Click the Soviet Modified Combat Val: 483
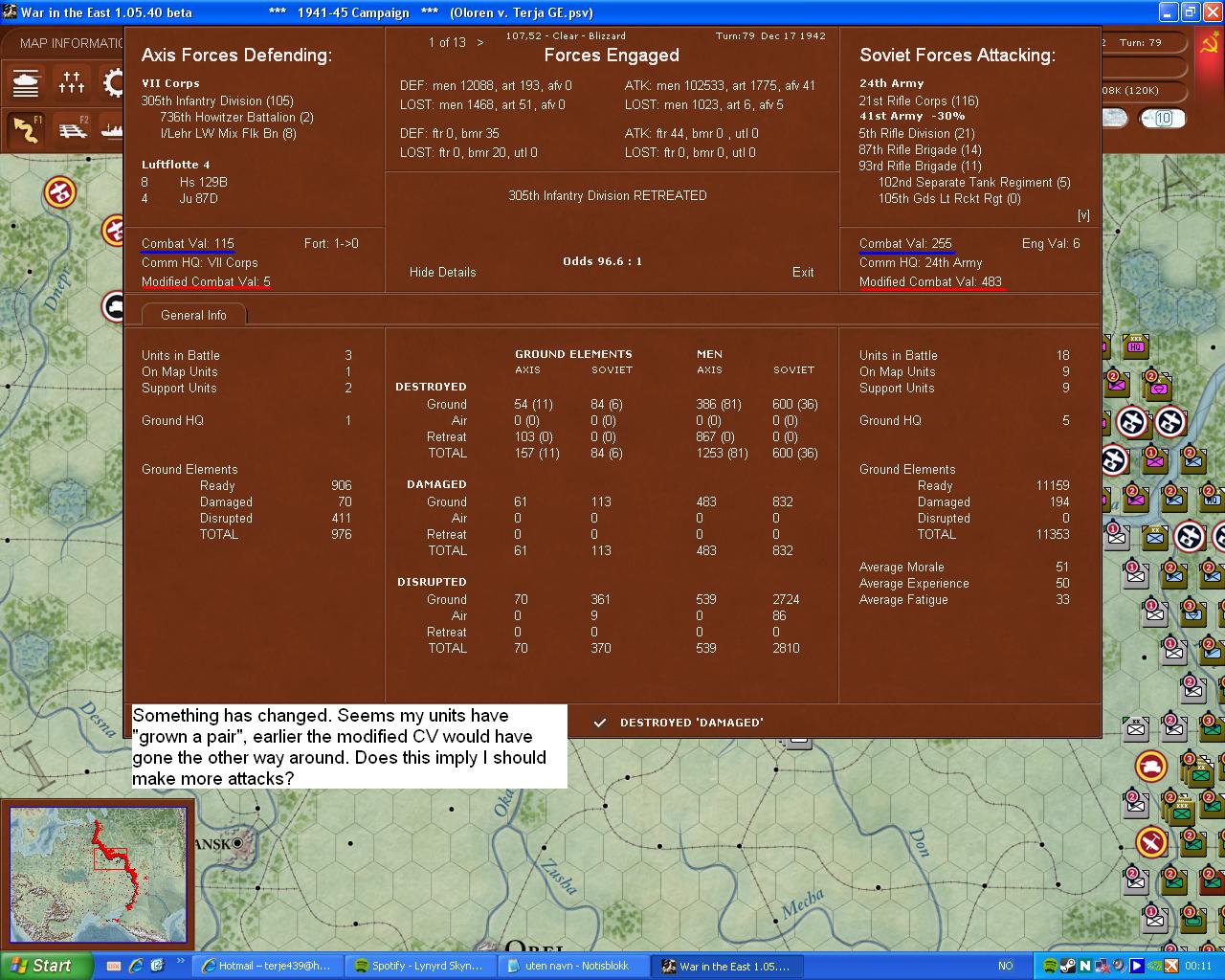This screenshot has width=1225, height=980. (x=930, y=281)
